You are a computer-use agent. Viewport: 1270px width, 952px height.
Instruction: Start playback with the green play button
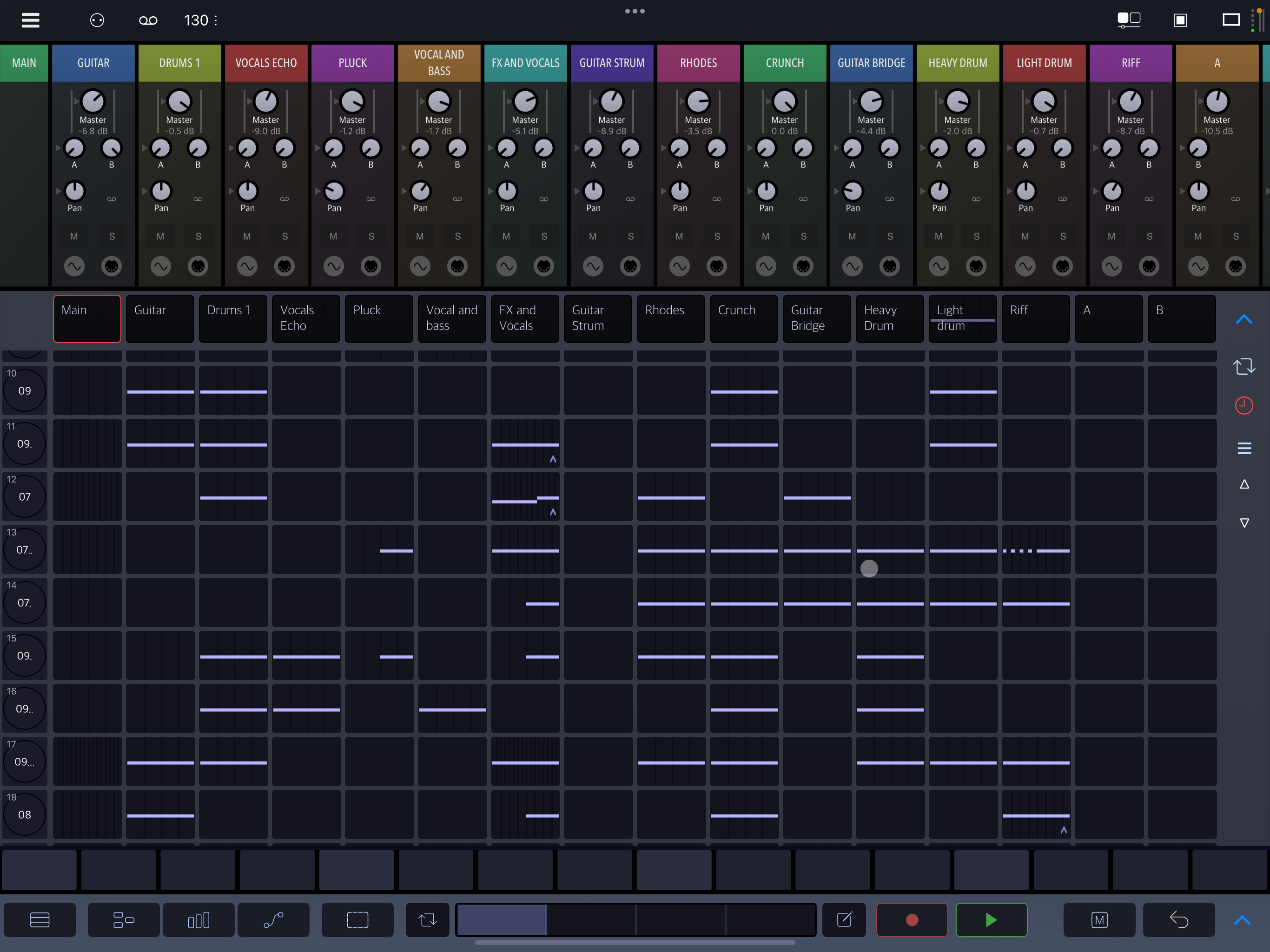[991, 920]
